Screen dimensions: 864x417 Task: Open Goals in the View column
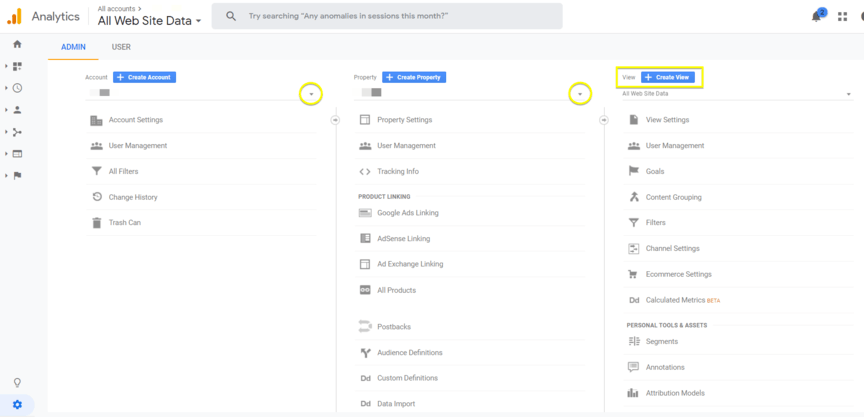[x=654, y=172]
